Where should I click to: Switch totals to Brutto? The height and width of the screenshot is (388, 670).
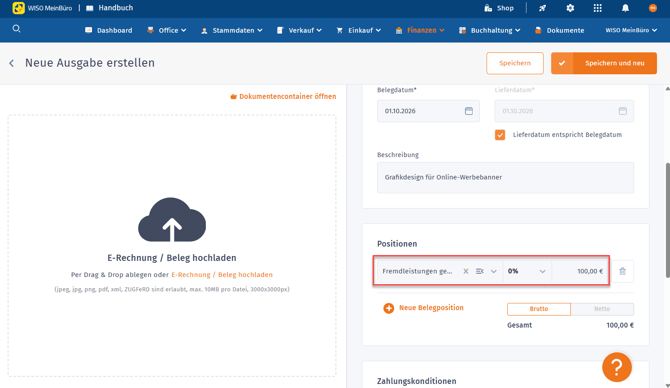(x=539, y=309)
